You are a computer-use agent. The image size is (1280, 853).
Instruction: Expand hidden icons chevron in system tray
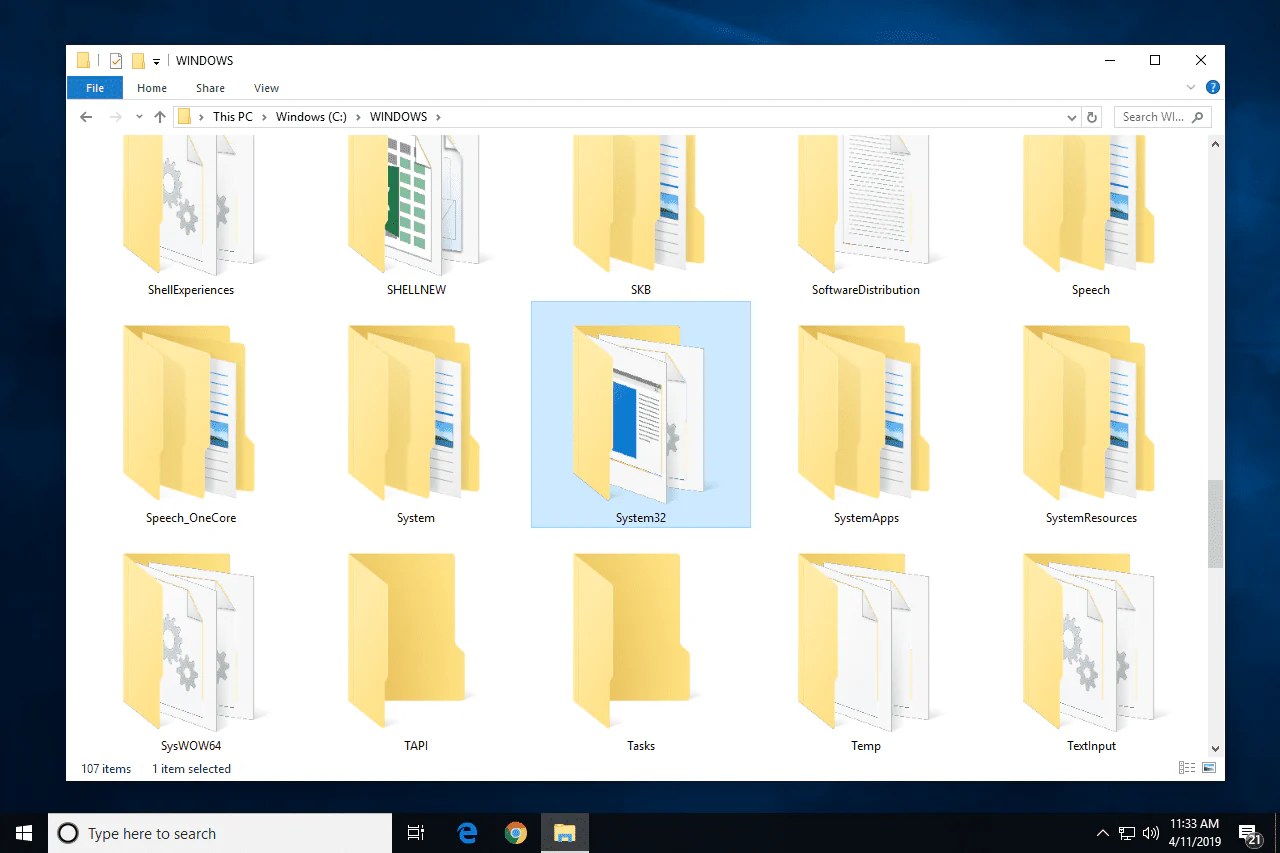click(1102, 832)
